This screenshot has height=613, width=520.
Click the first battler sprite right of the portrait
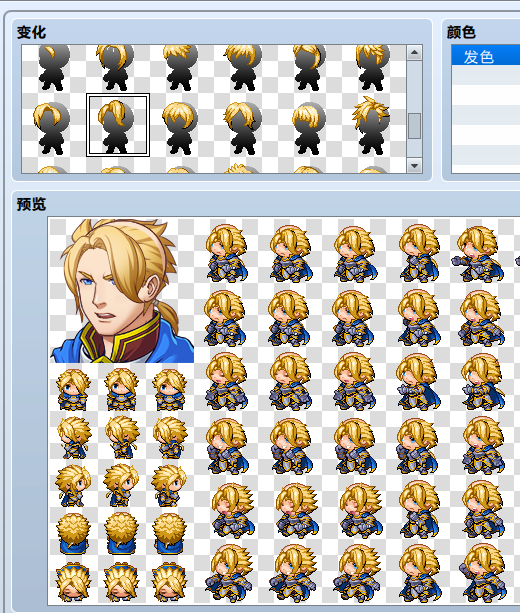(x=227, y=253)
